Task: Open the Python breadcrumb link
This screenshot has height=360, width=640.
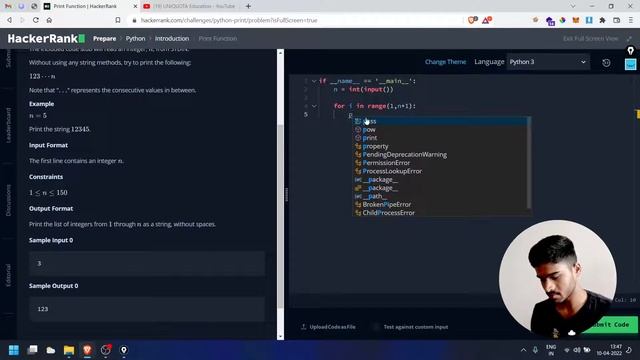Action: tap(135, 38)
